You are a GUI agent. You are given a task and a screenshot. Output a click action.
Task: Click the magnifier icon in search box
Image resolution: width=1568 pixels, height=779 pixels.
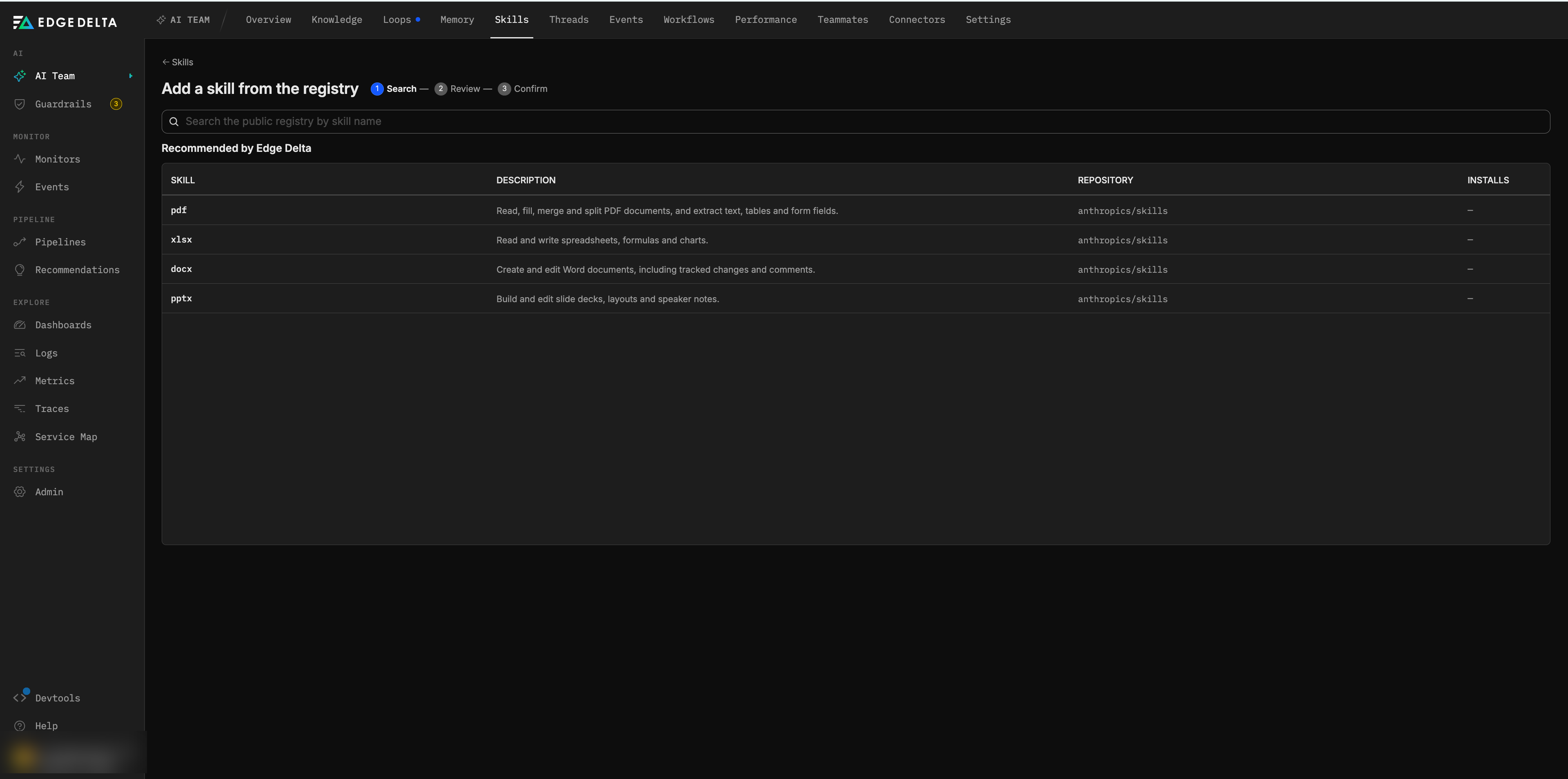point(174,122)
